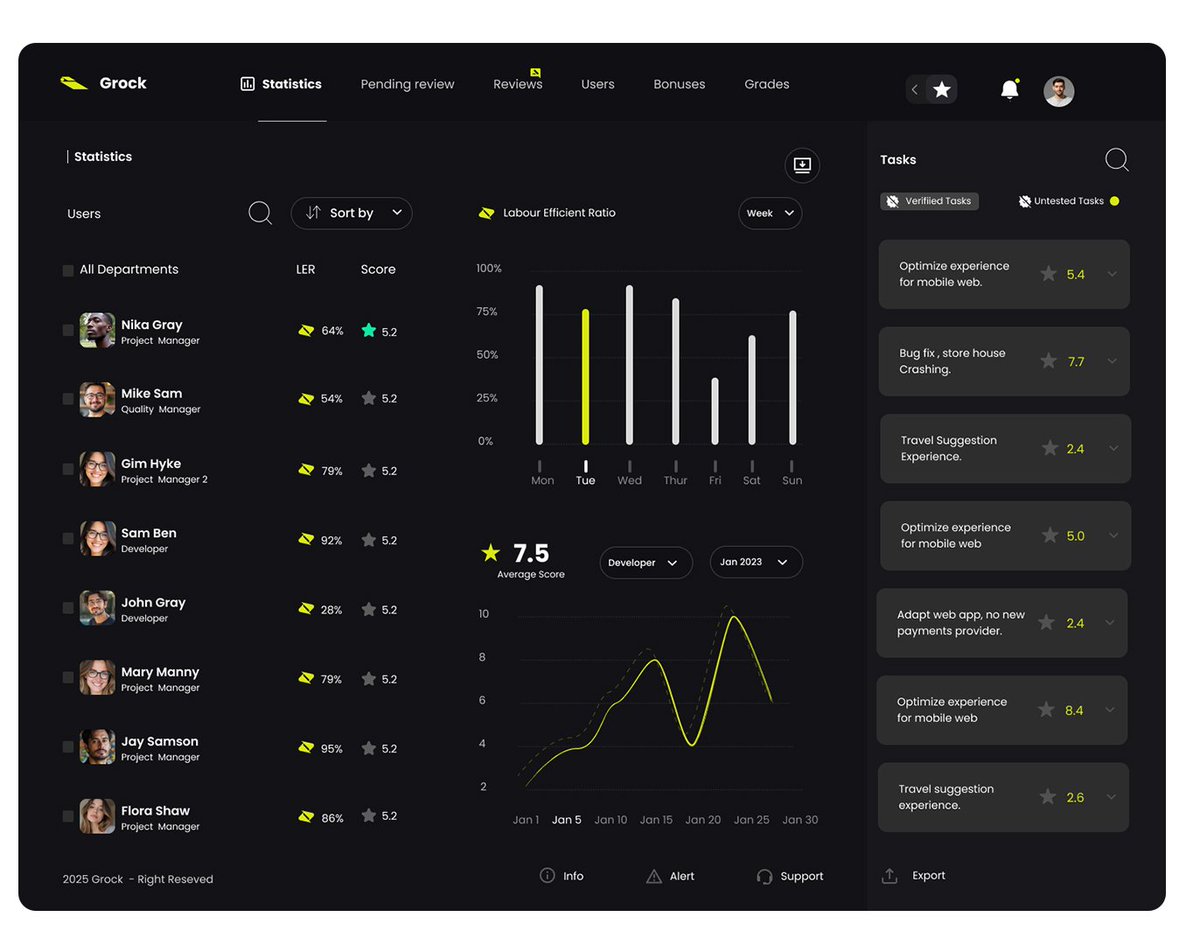
Task: Click the Alert link text
Action: pyautogui.click(x=682, y=876)
